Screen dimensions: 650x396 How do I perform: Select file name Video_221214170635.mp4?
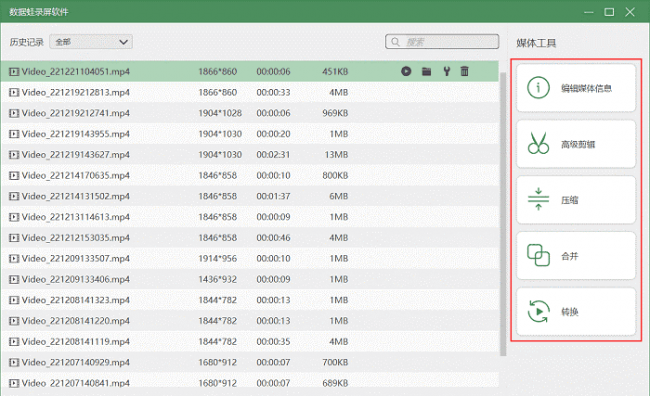pos(75,175)
